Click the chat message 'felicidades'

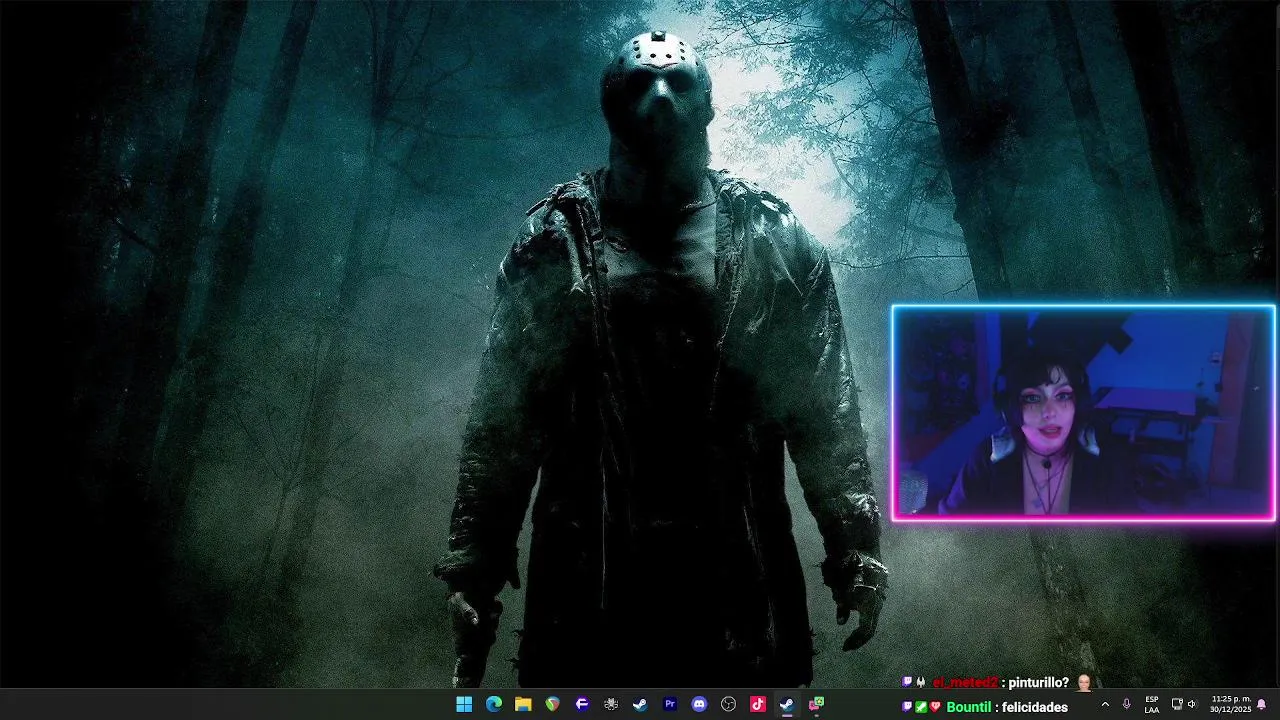[x=1037, y=707]
